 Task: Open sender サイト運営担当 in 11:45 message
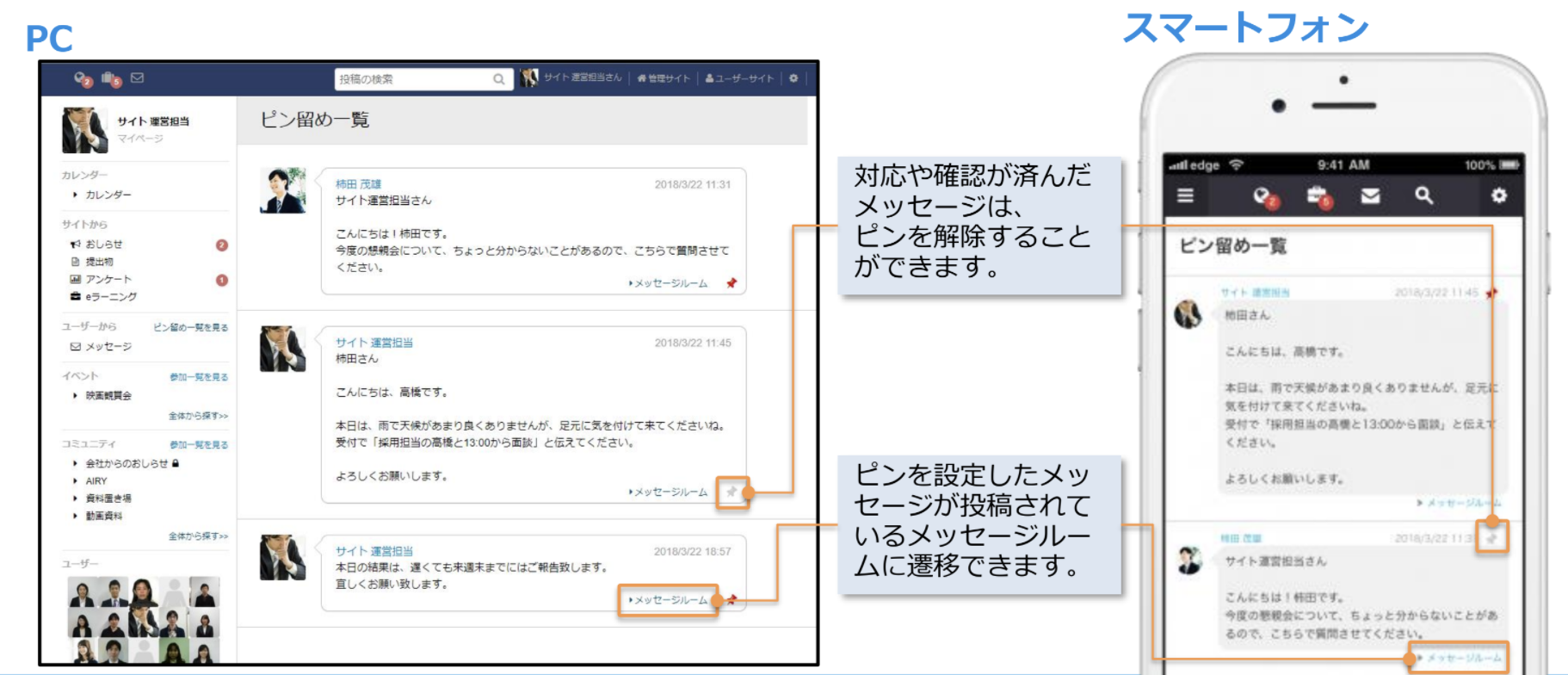(x=374, y=343)
